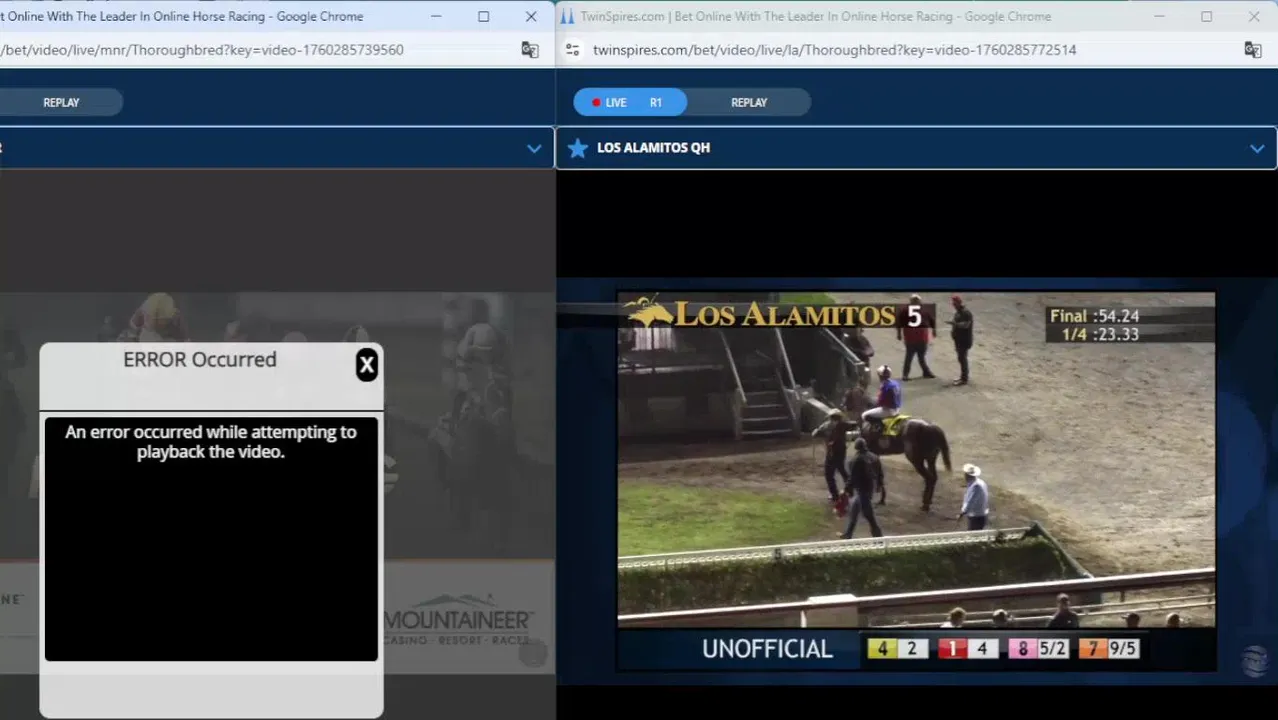This screenshot has height=720, width=1278.
Task: Click translate icon in left window address bar
Action: click(530, 50)
